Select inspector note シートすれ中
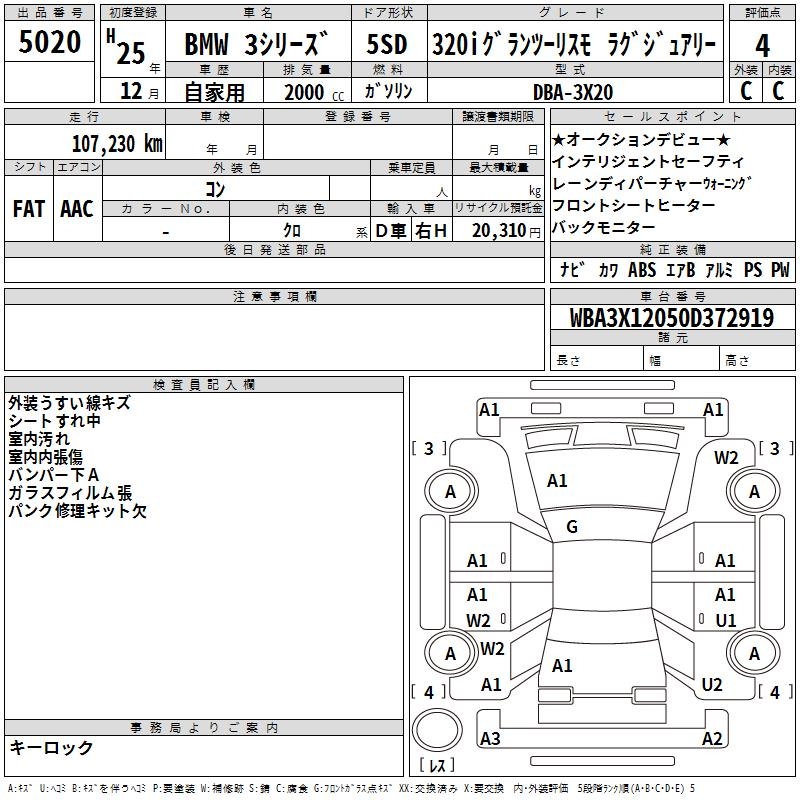 pos(55,421)
